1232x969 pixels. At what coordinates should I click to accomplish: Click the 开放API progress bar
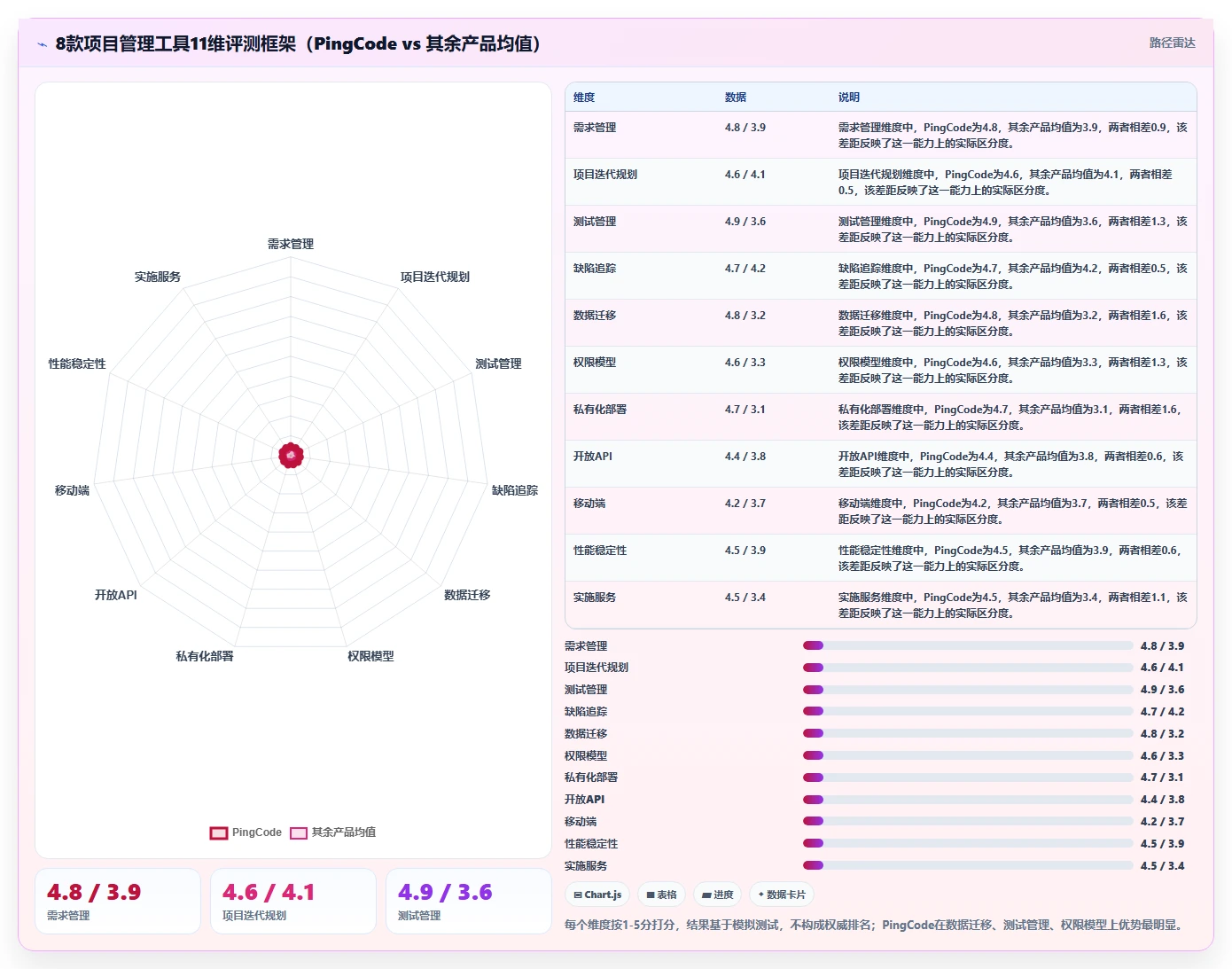tap(968, 800)
